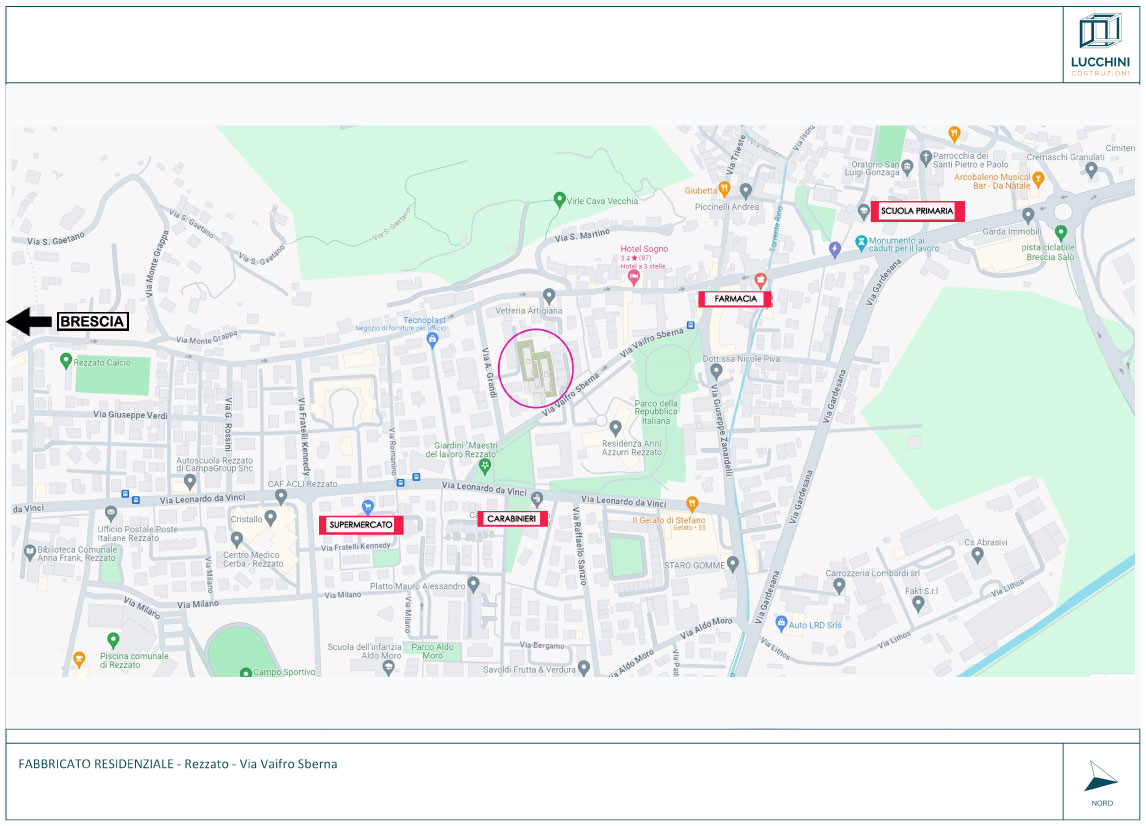
Task: Click the SUPERMERCATO red label
Action: click(x=361, y=524)
